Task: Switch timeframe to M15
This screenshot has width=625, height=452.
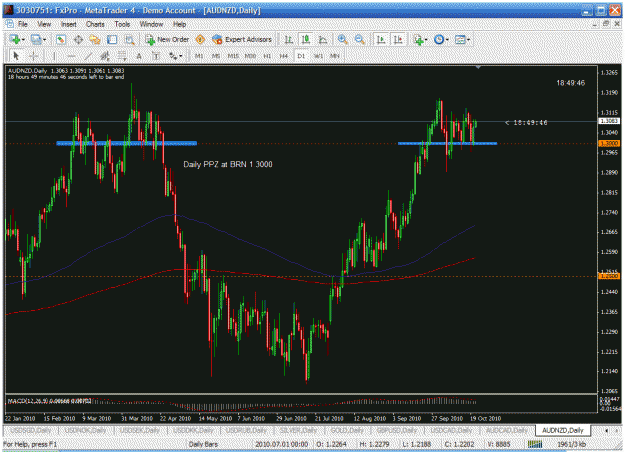Action: coord(233,56)
